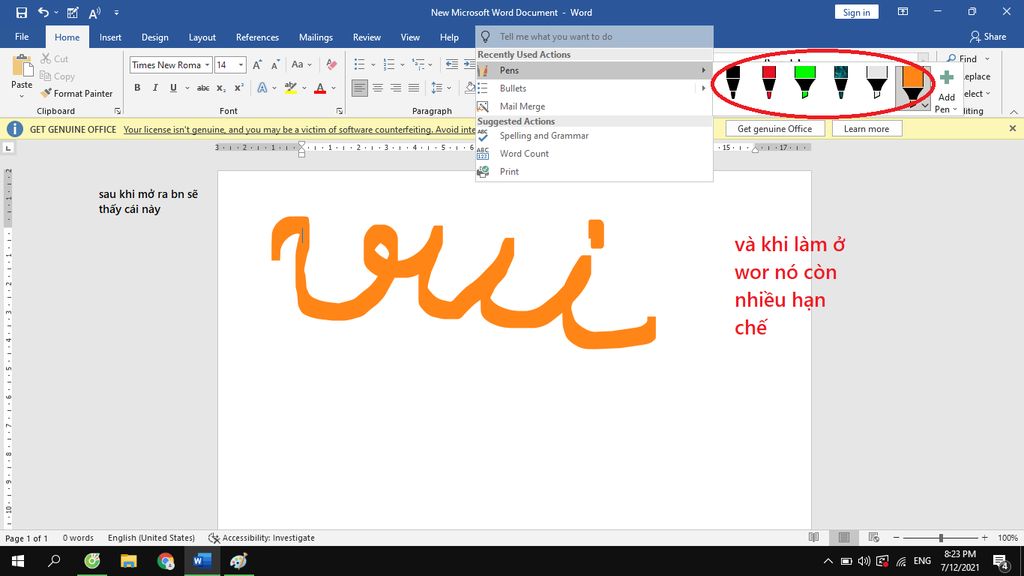Adjust the zoom slider handle
Image resolution: width=1024 pixels, height=576 pixels.
coord(941,537)
